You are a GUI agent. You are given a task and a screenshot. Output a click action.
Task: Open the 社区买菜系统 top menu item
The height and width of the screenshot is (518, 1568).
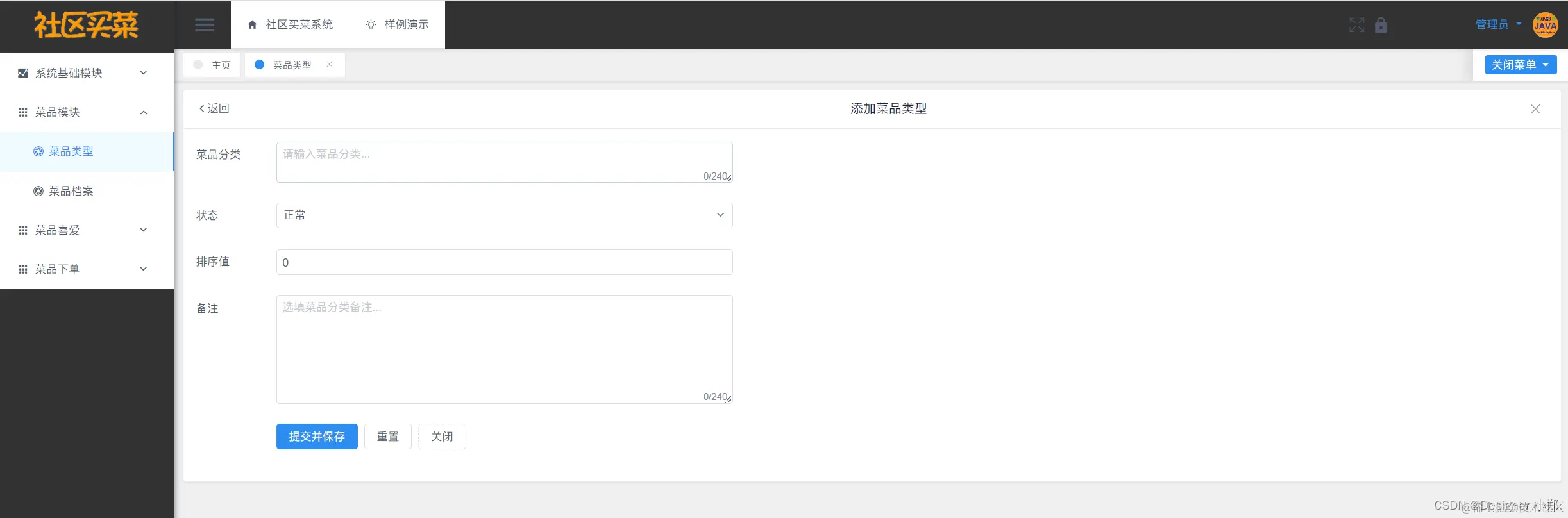[x=291, y=24]
